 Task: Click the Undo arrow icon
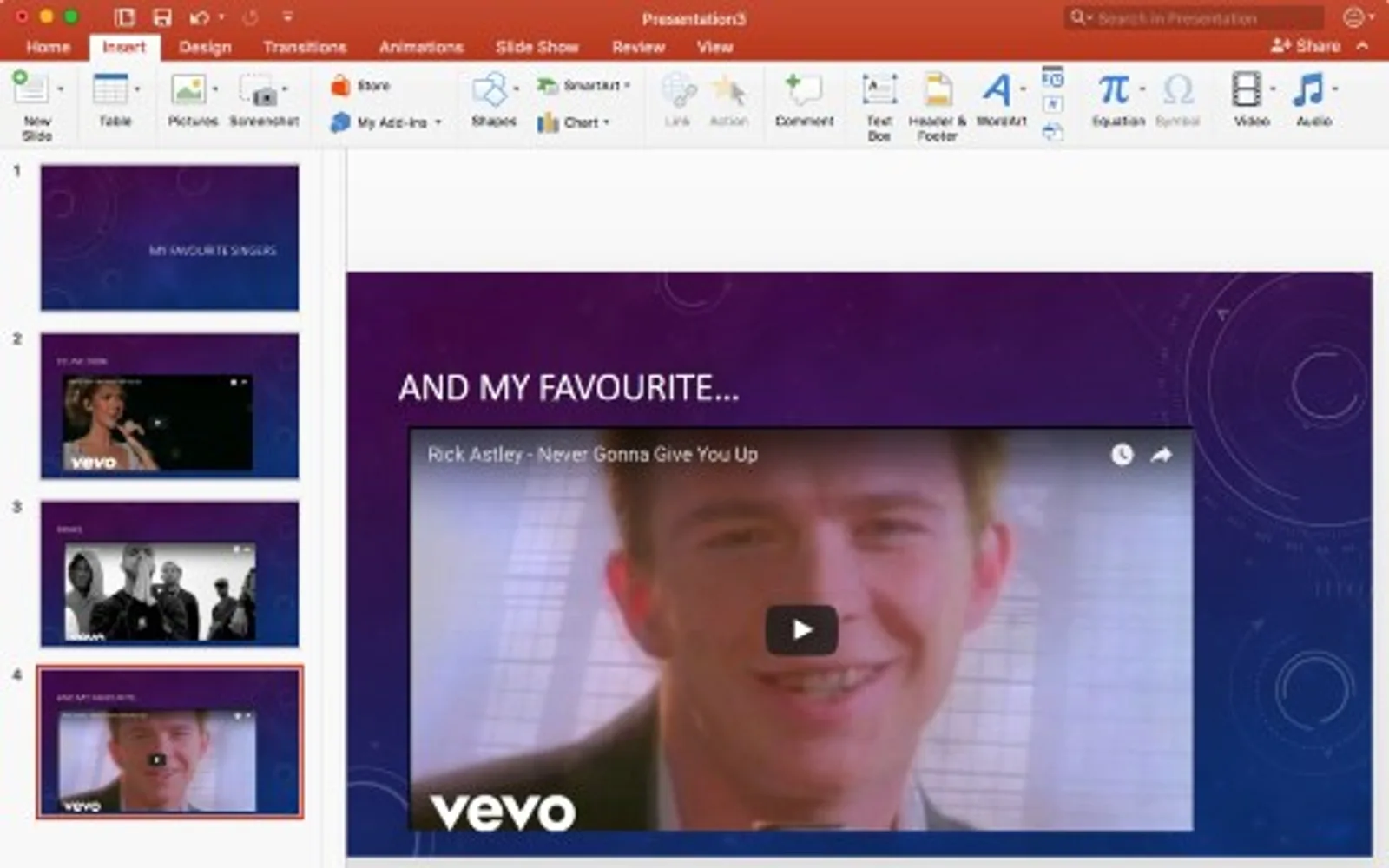coord(199,17)
